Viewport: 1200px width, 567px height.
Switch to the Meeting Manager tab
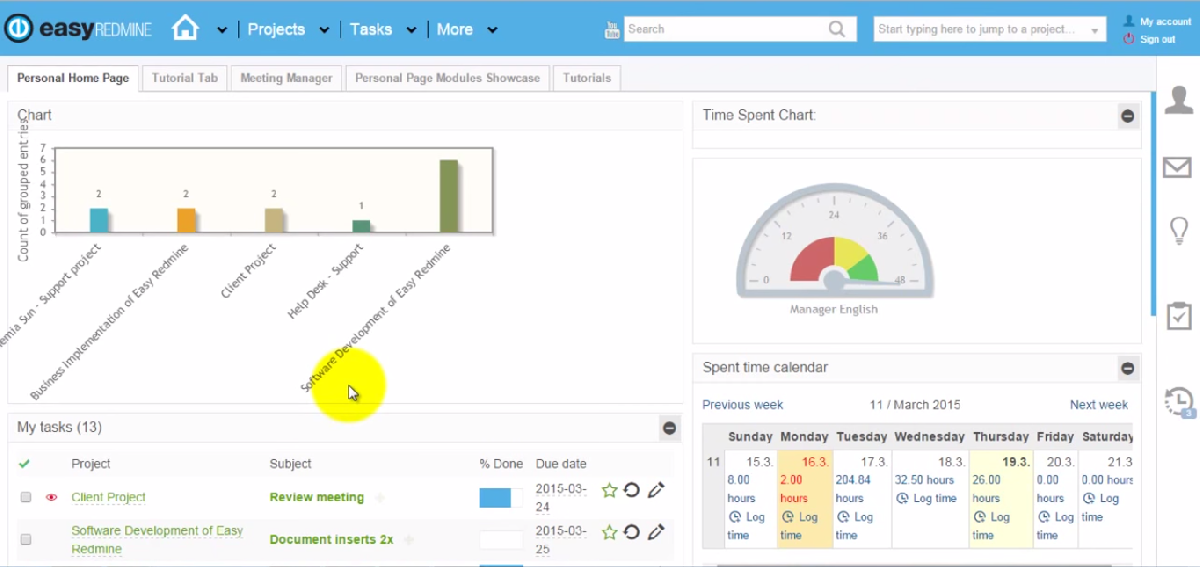(x=287, y=77)
